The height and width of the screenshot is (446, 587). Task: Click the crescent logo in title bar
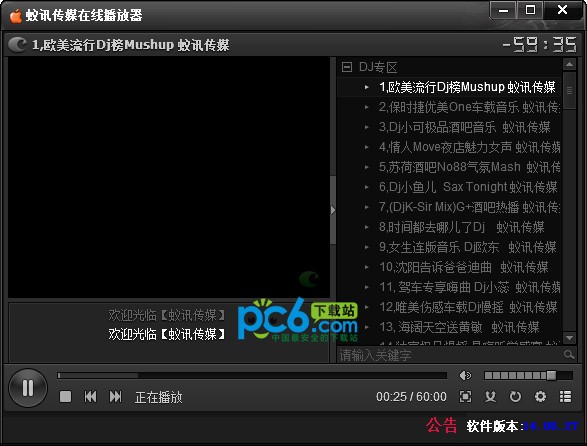17,45
